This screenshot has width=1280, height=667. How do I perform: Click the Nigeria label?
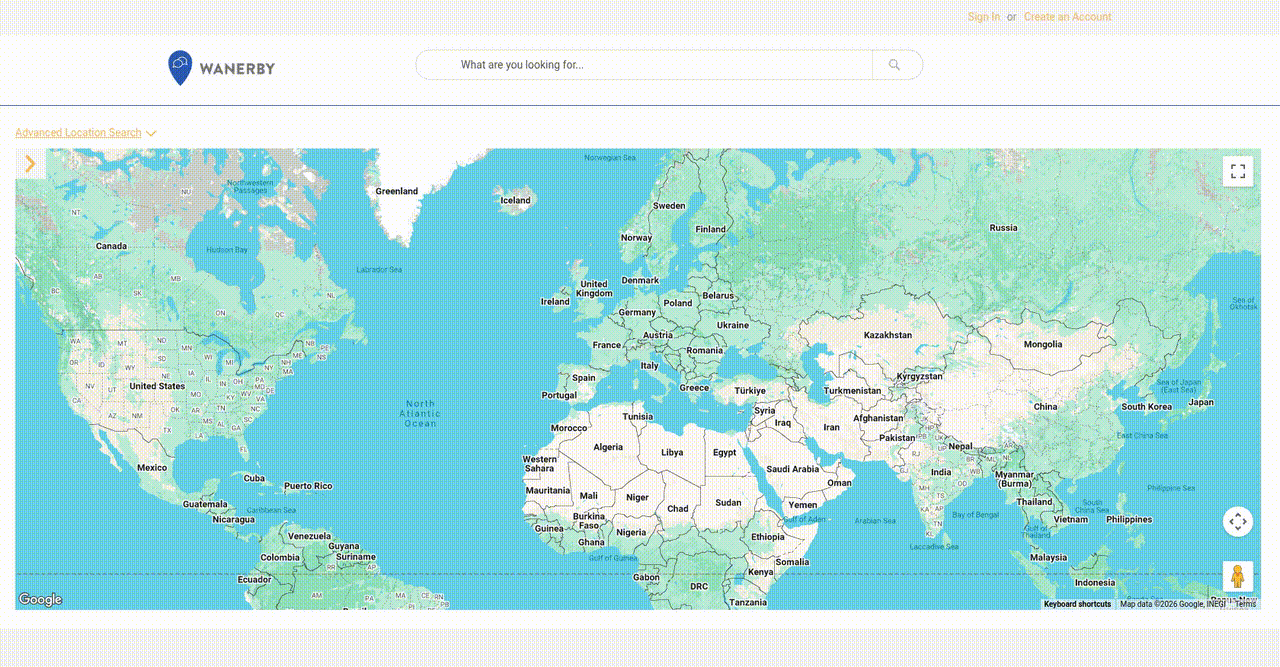click(631, 532)
